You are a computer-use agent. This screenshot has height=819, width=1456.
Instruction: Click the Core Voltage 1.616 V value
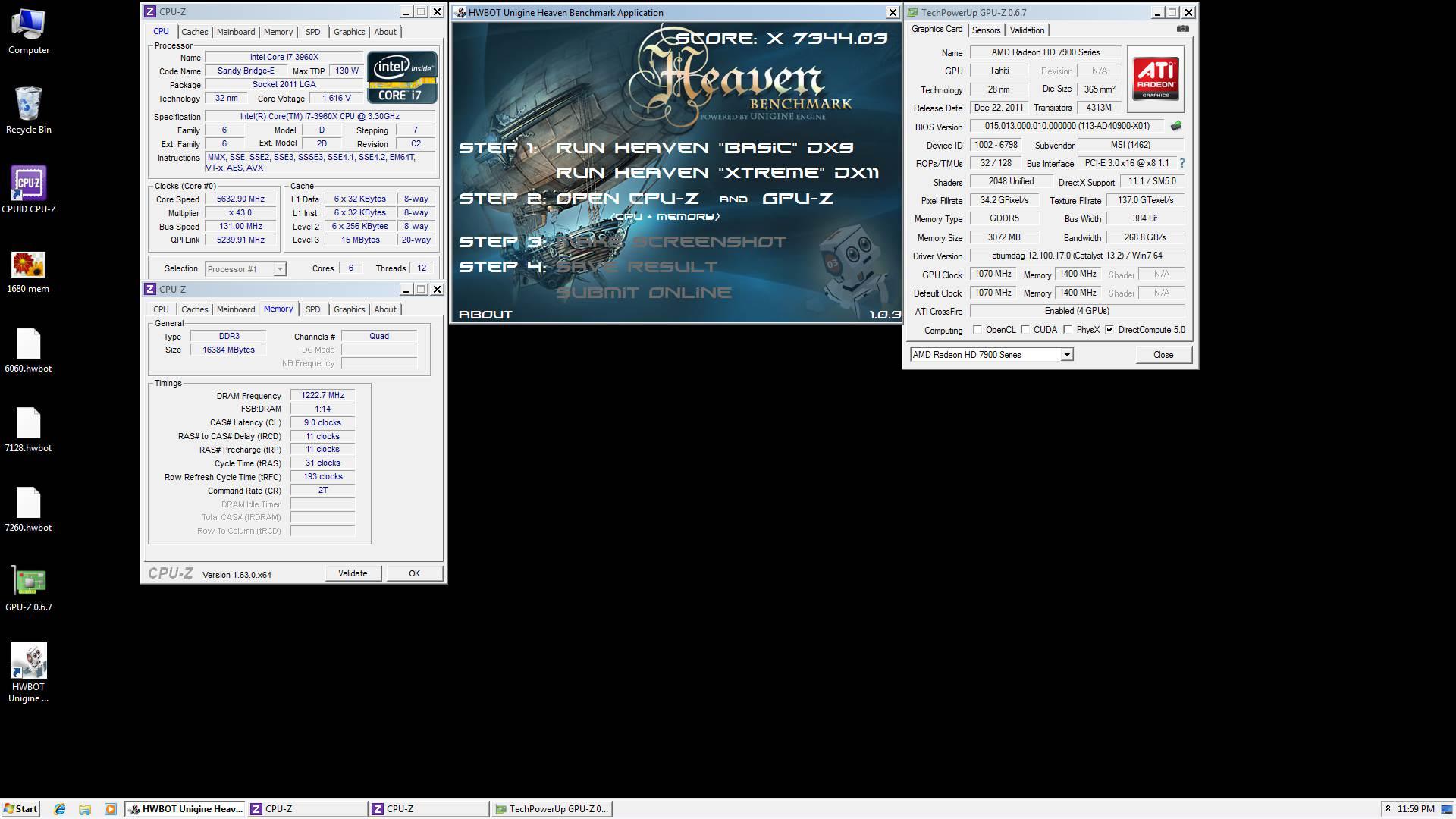336,99
